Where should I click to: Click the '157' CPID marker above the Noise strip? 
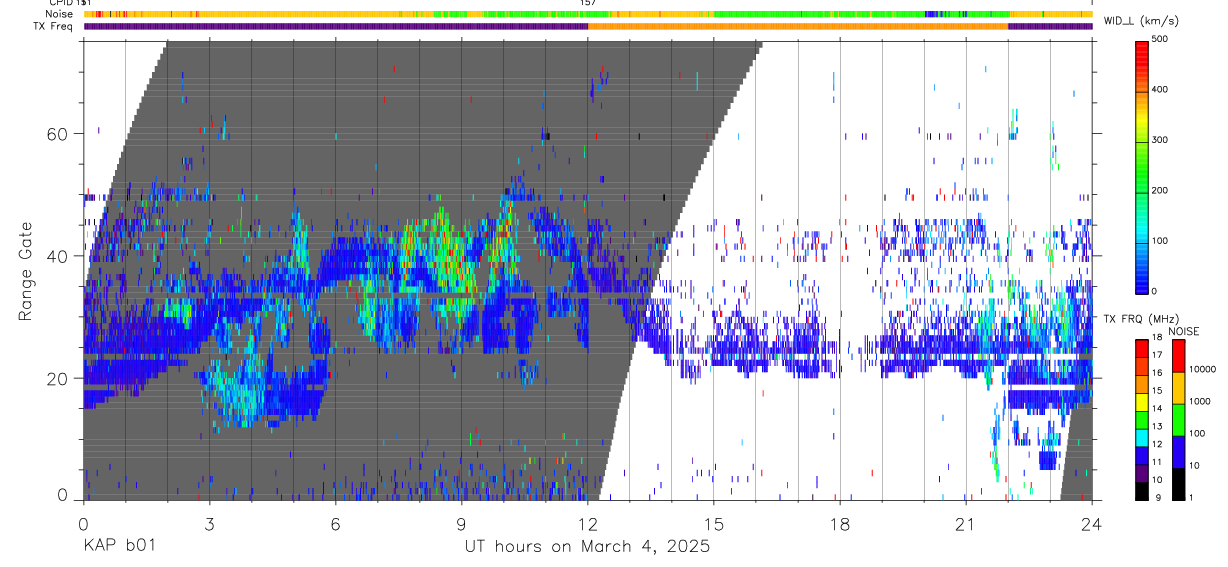[588, 3]
